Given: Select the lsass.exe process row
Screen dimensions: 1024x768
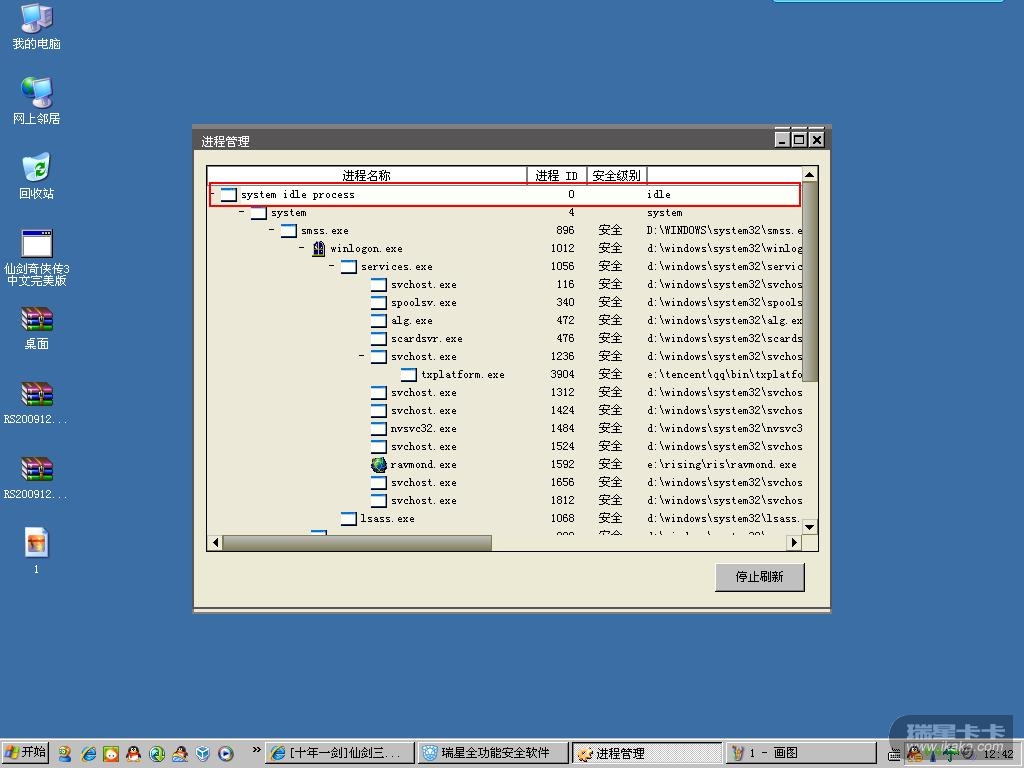Looking at the screenshot, I should tap(387, 519).
